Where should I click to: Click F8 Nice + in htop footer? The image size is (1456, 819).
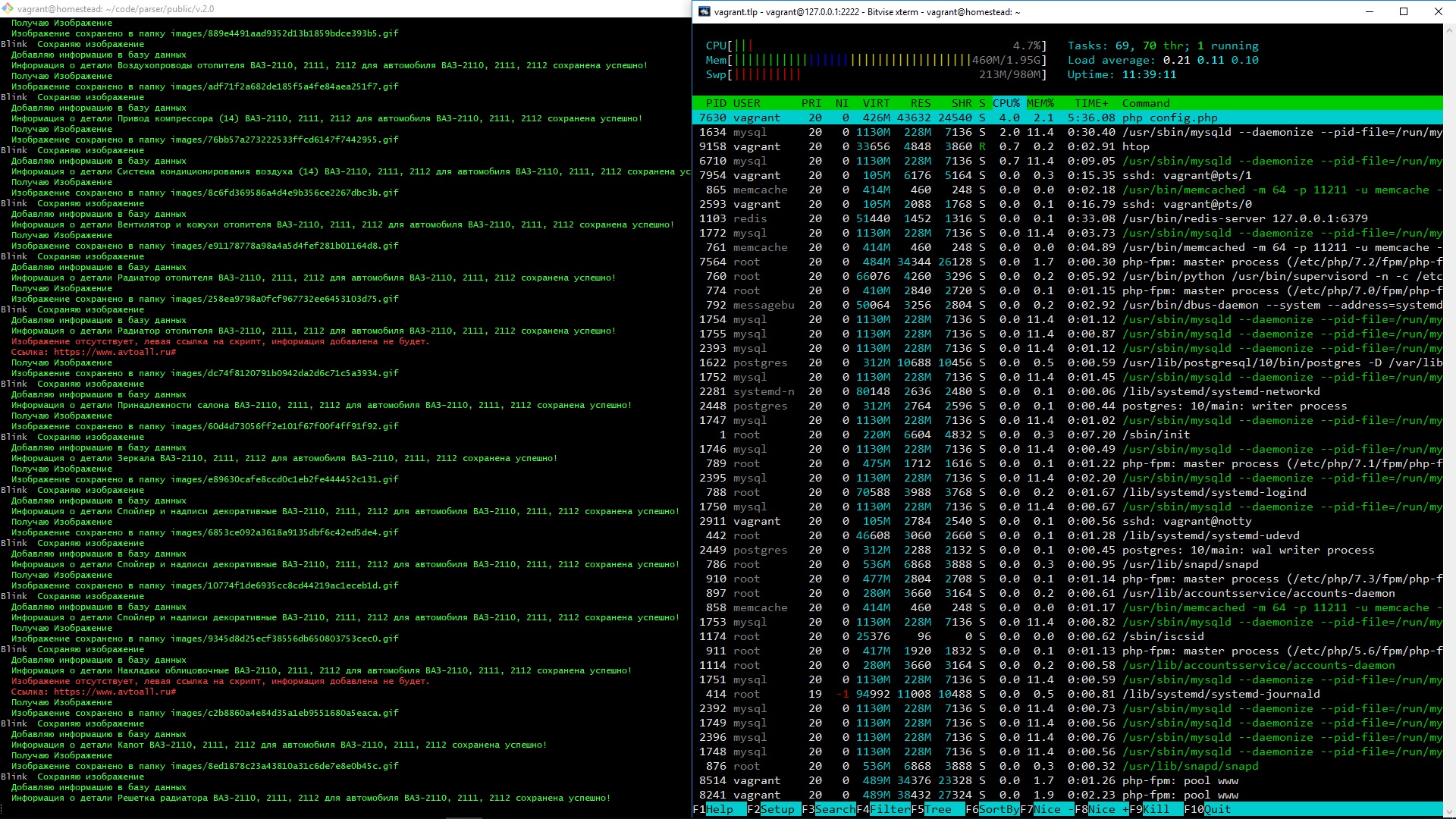point(1102,809)
